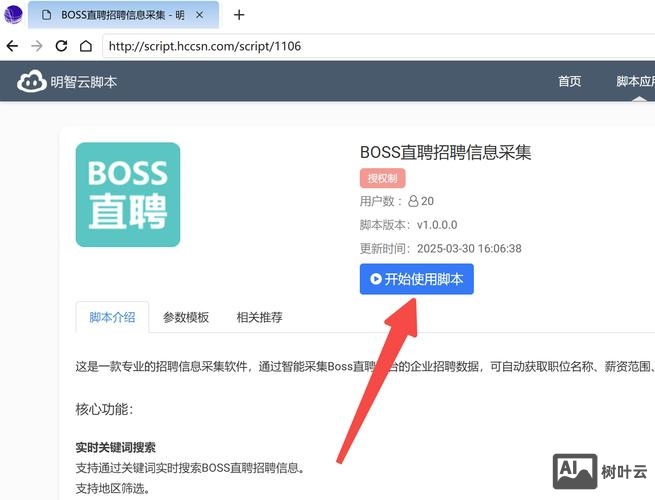Image resolution: width=655 pixels, height=500 pixels.
Task: Click the user count person icon
Action: 413,201
